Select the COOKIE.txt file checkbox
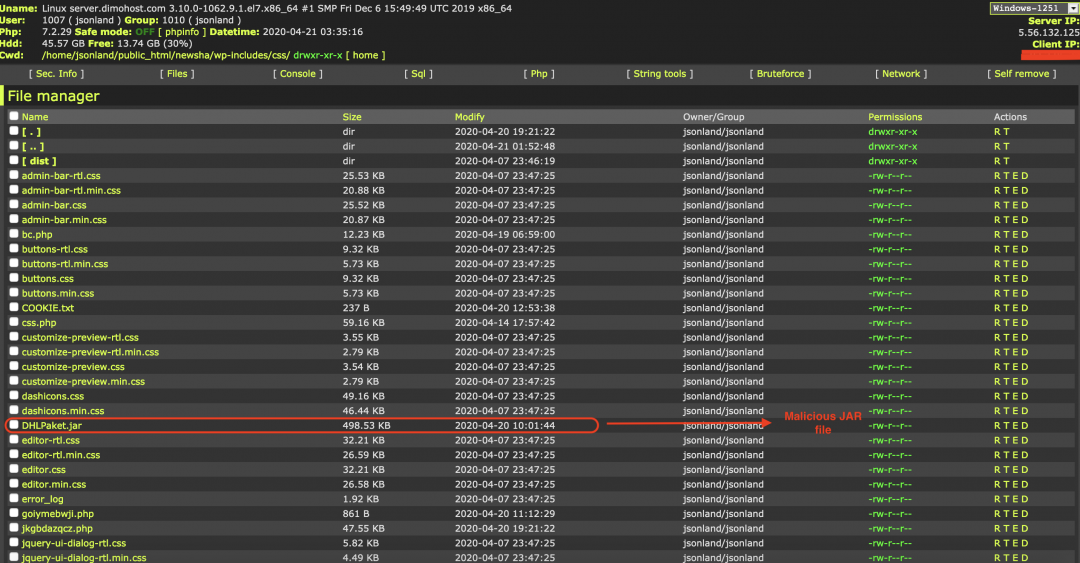 pyautogui.click(x=13, y=308)
